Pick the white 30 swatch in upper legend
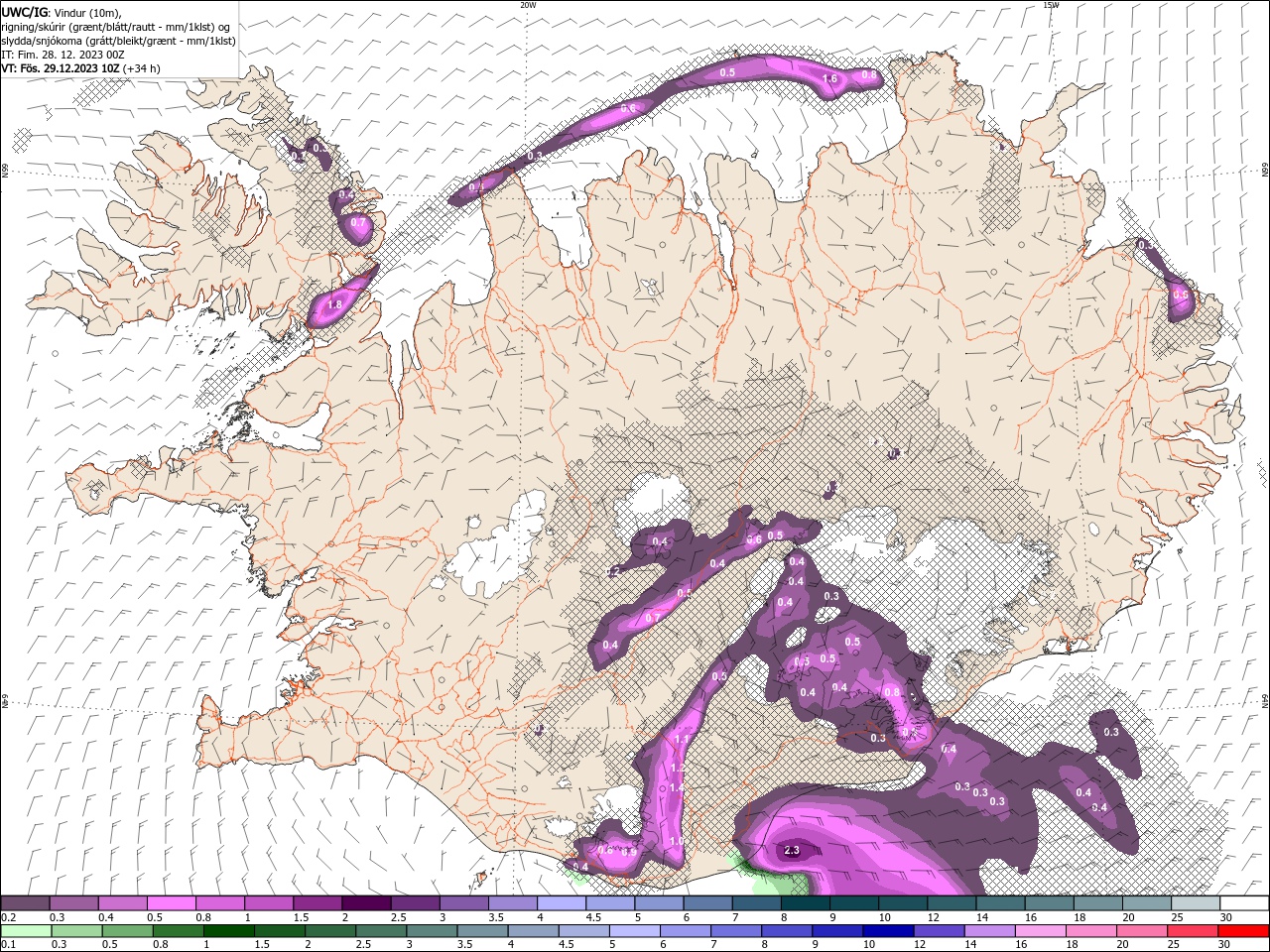 (1244, 903)
